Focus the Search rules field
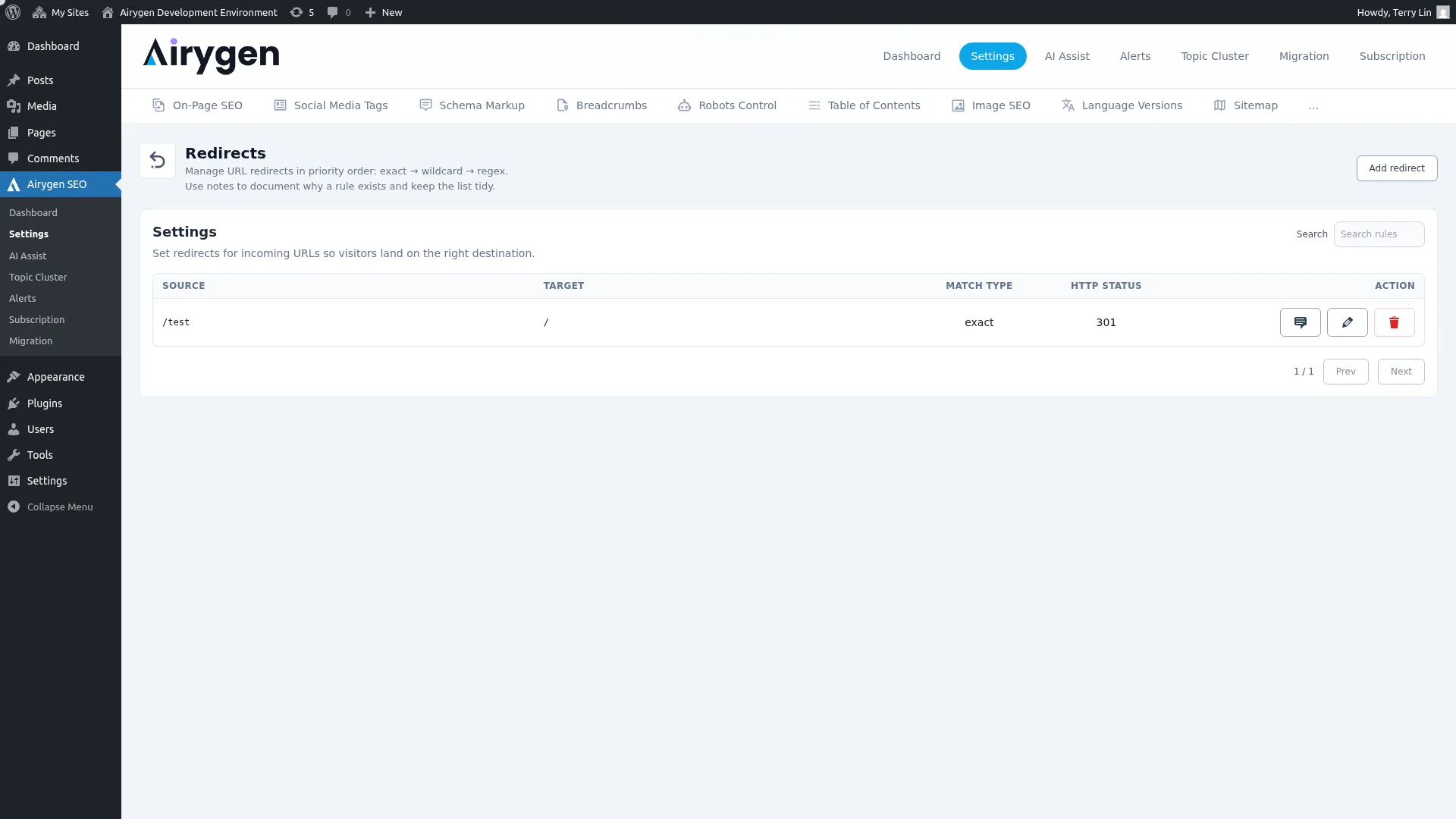This screenshot has height=819, width=1456. point(1379,234)
